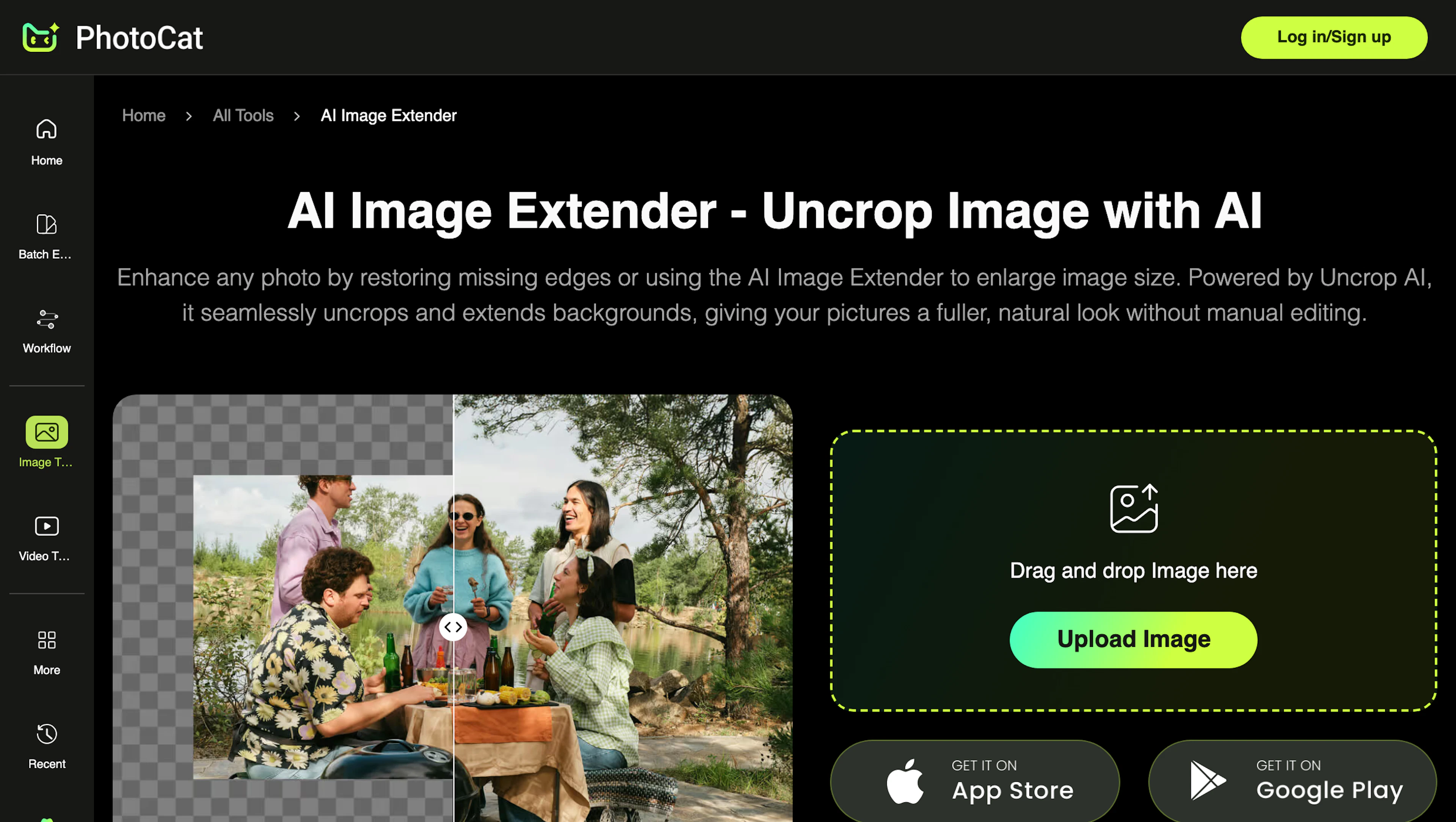1456x822 pixels.
Task: Click the PhotoCat cat logo
Action: click(x=39, y=37)
